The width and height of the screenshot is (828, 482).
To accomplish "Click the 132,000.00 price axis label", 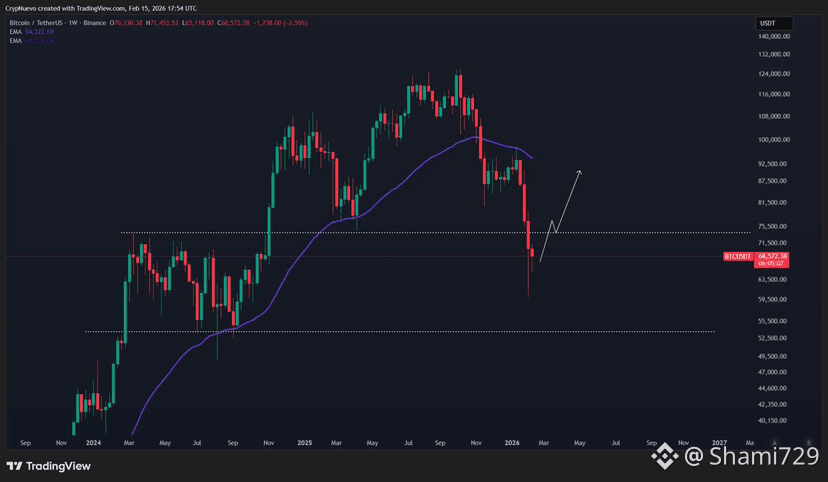I will pos(774,54).
